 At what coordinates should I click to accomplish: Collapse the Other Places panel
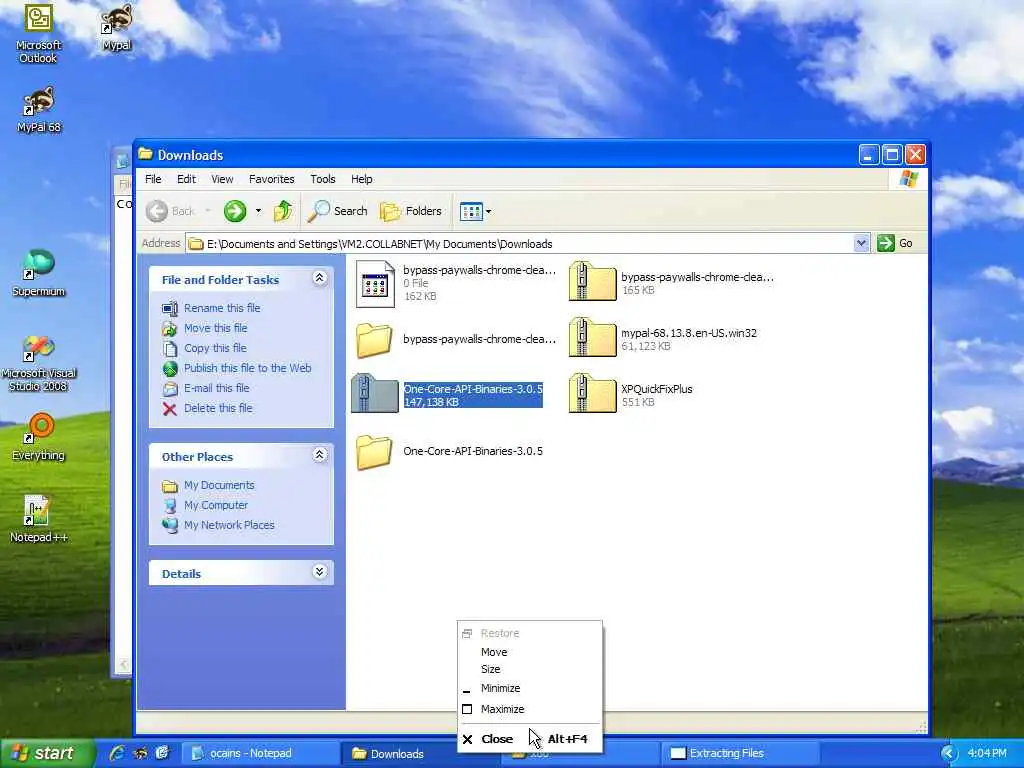pyautogui.click(x=319, y=455)
